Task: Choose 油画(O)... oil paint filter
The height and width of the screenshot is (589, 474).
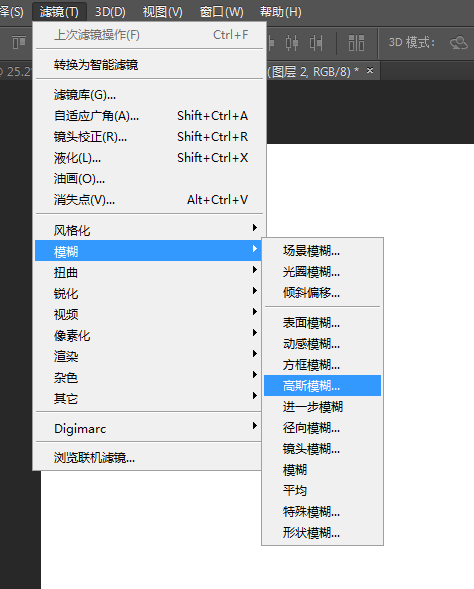Action: tap(149, 179)
